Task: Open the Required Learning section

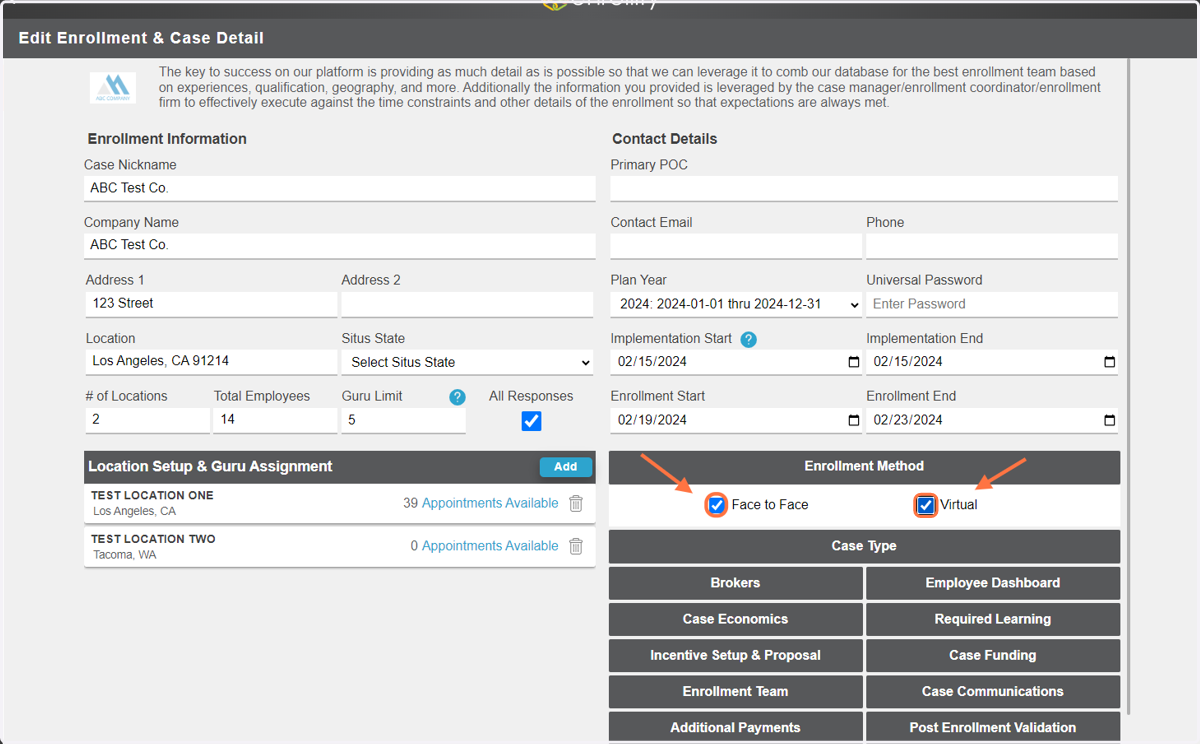Action: [993, 619]
